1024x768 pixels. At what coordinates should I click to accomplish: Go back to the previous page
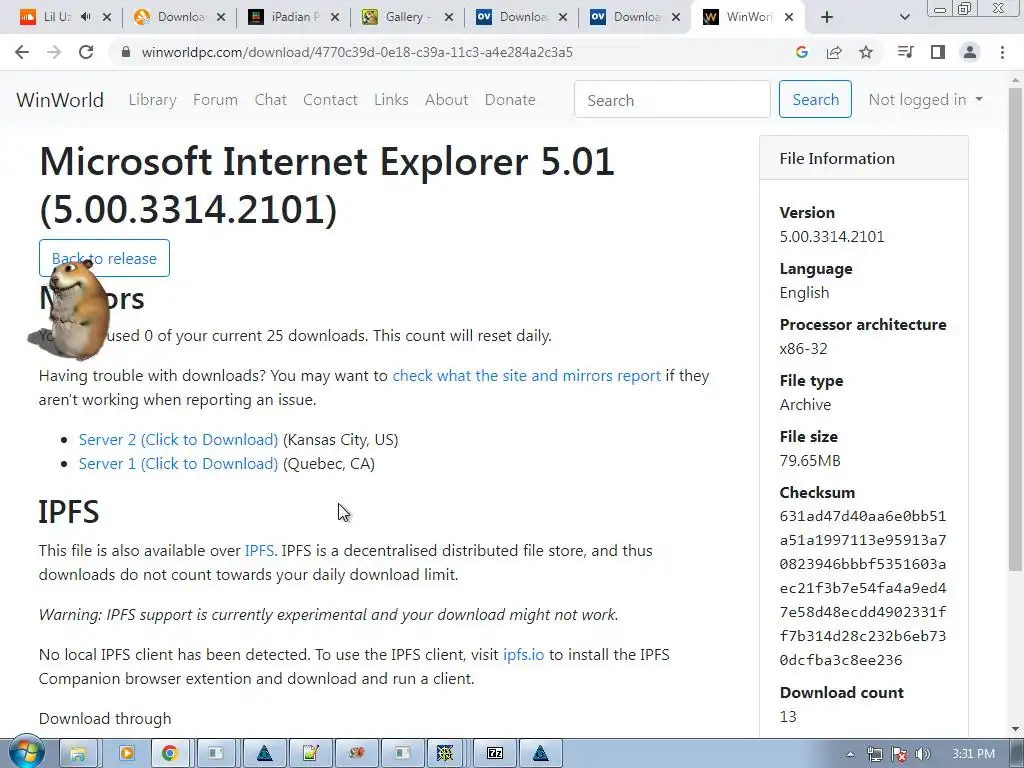[22, 52]
